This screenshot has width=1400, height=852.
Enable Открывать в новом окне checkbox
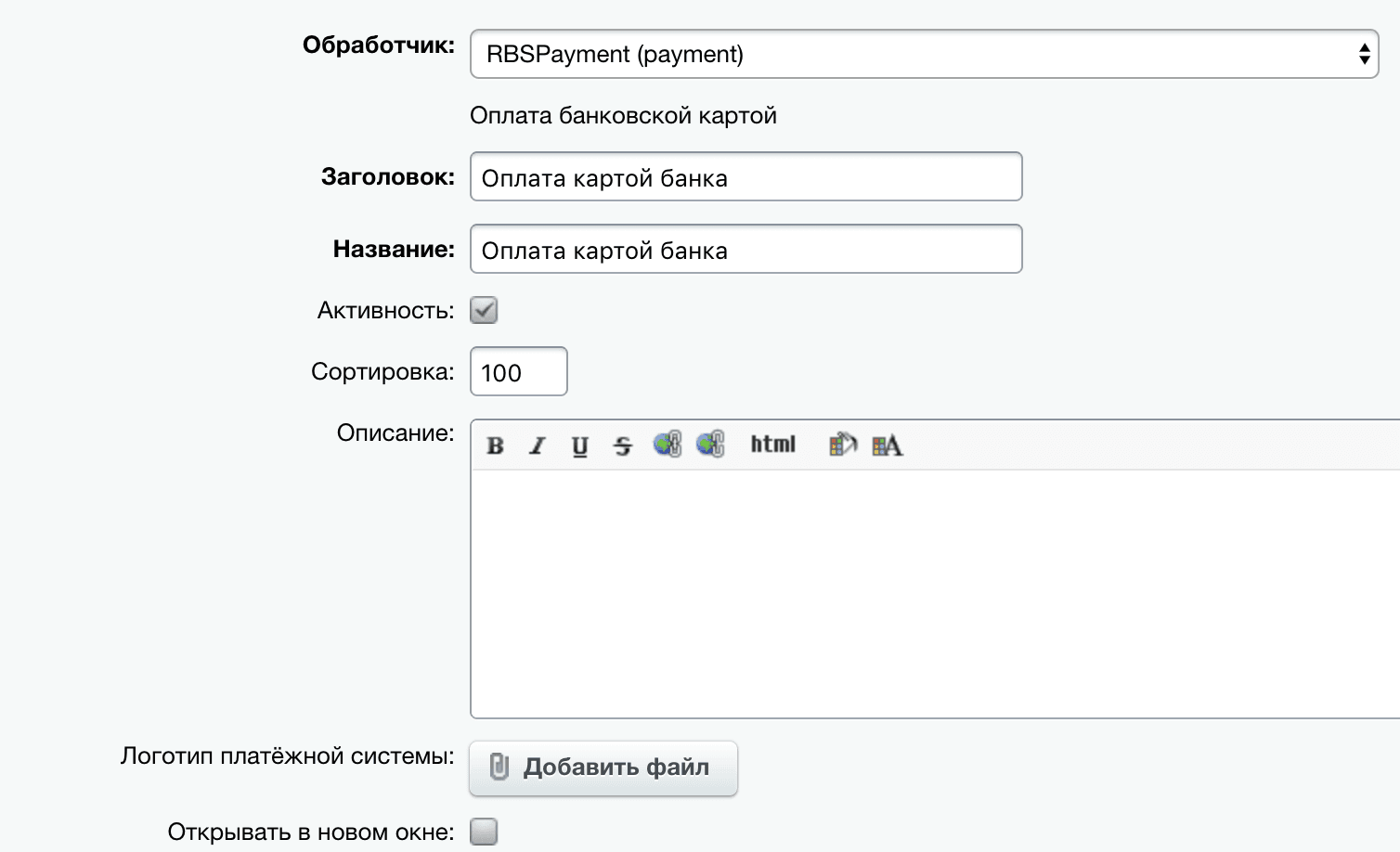pyautogui.click(x=484, y=832)
